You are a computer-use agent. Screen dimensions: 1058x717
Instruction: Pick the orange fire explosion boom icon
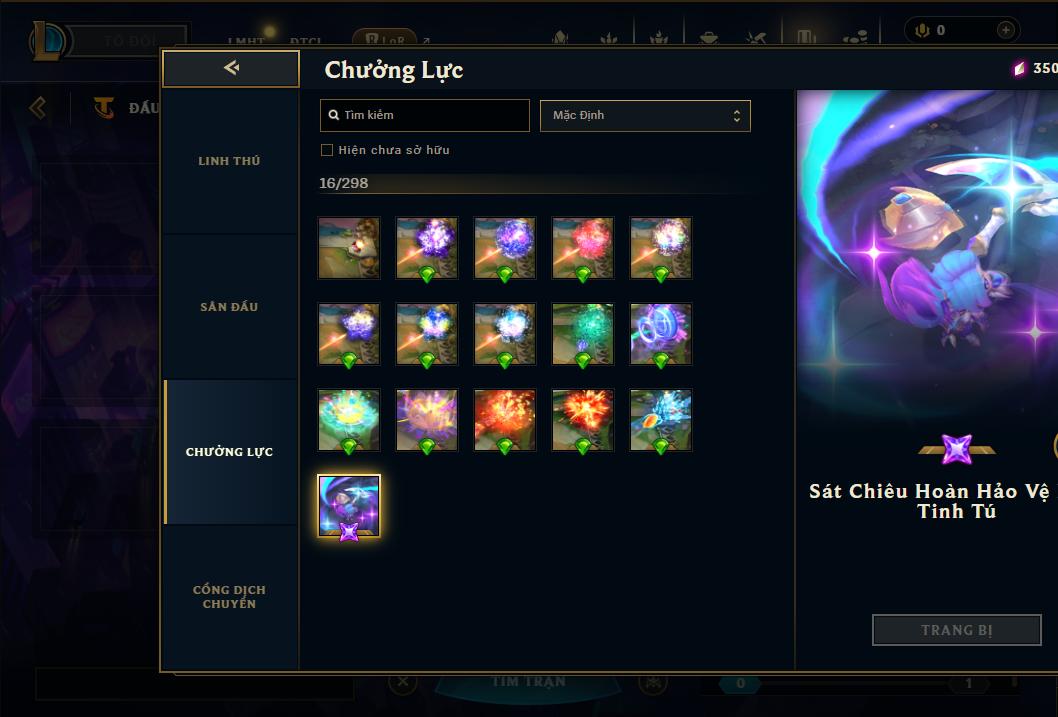tap(583, 420)
